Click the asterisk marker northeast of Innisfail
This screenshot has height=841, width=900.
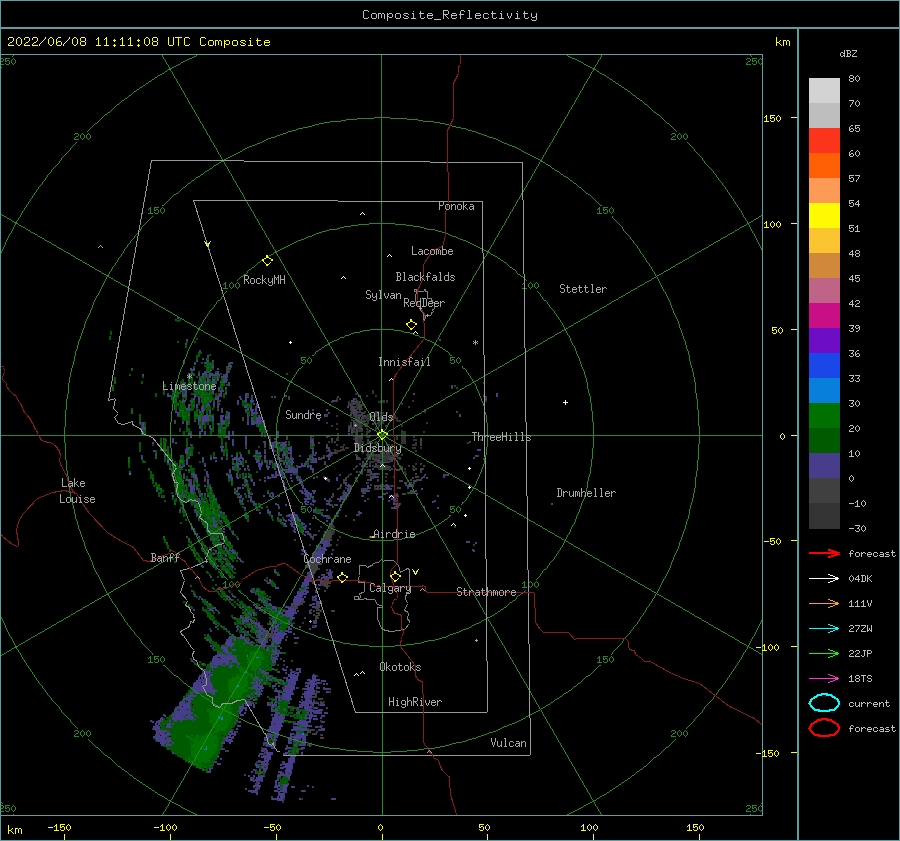(x=475, y=343)
